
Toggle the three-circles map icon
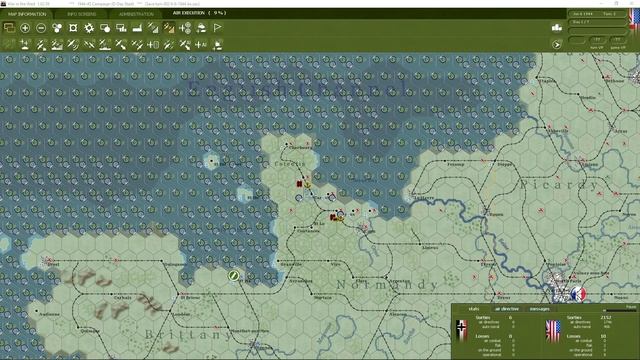[x=57, y=28]
